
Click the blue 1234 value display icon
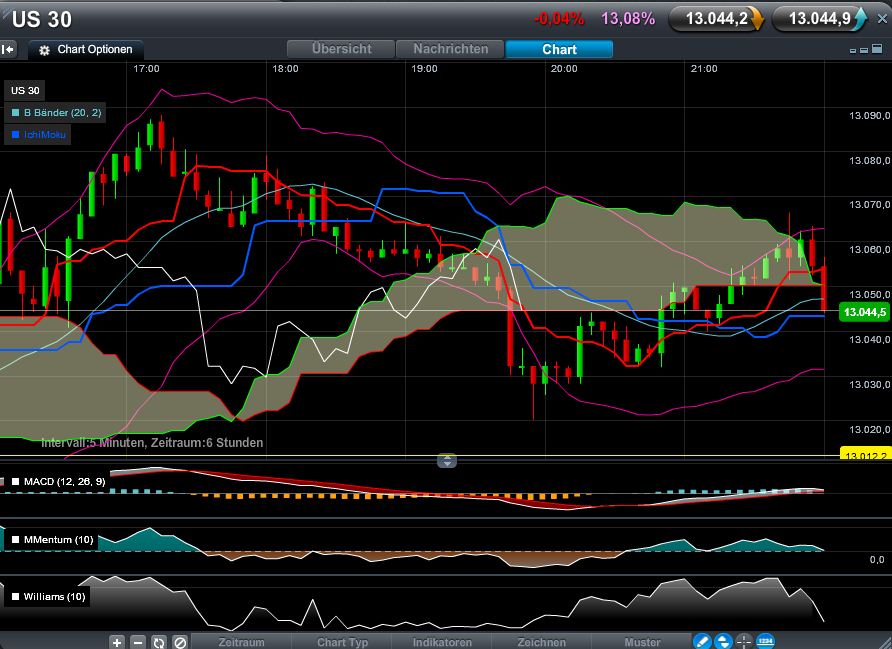click(x=765, y=641)
